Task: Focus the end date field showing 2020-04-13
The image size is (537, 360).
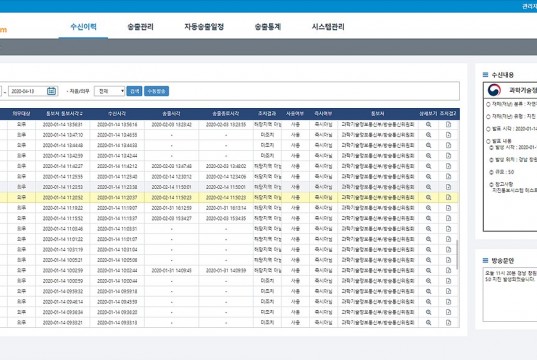Action: (x=27, y=91)
